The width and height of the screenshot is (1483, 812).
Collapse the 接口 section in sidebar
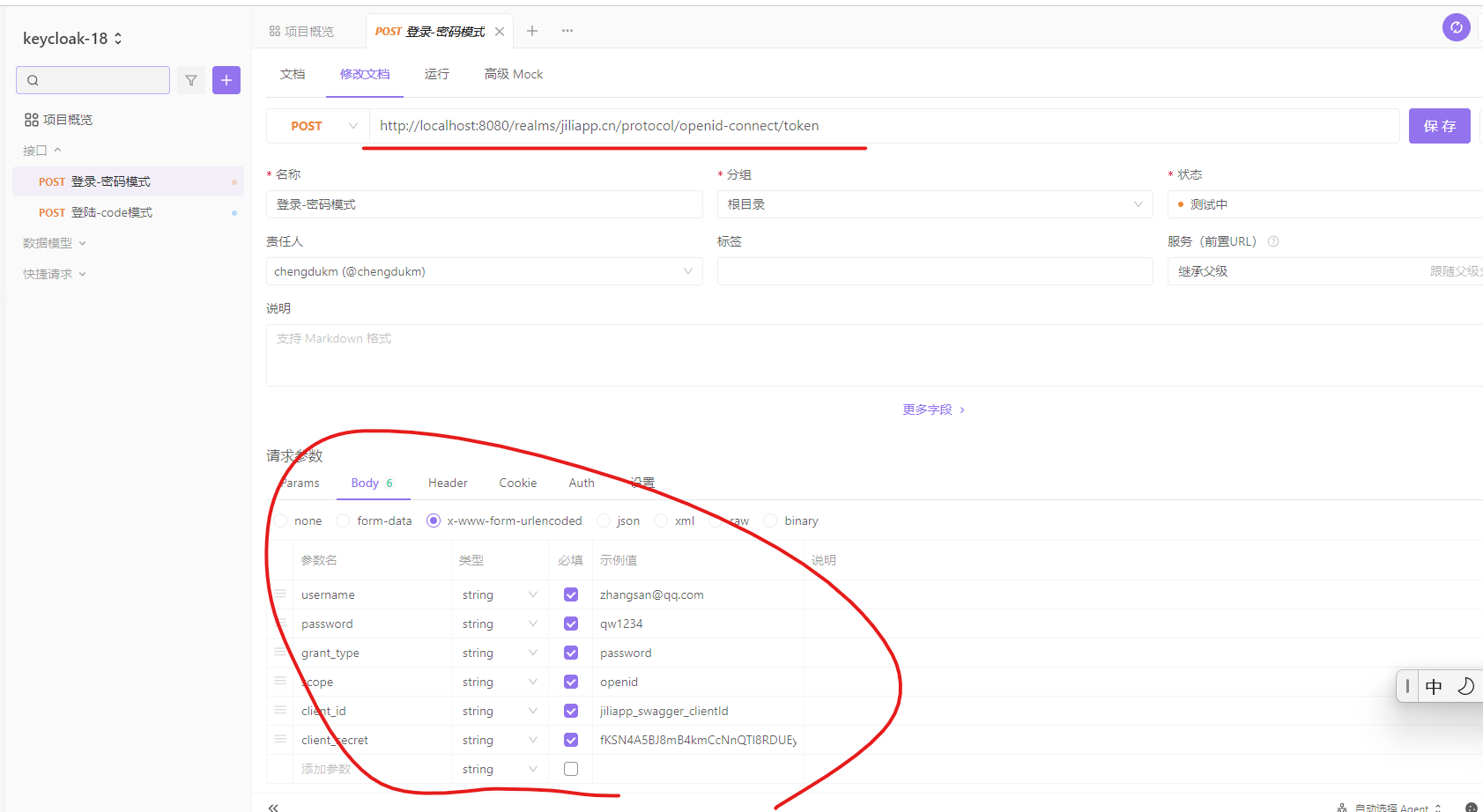pyautogui.click(x=42, y=151)
